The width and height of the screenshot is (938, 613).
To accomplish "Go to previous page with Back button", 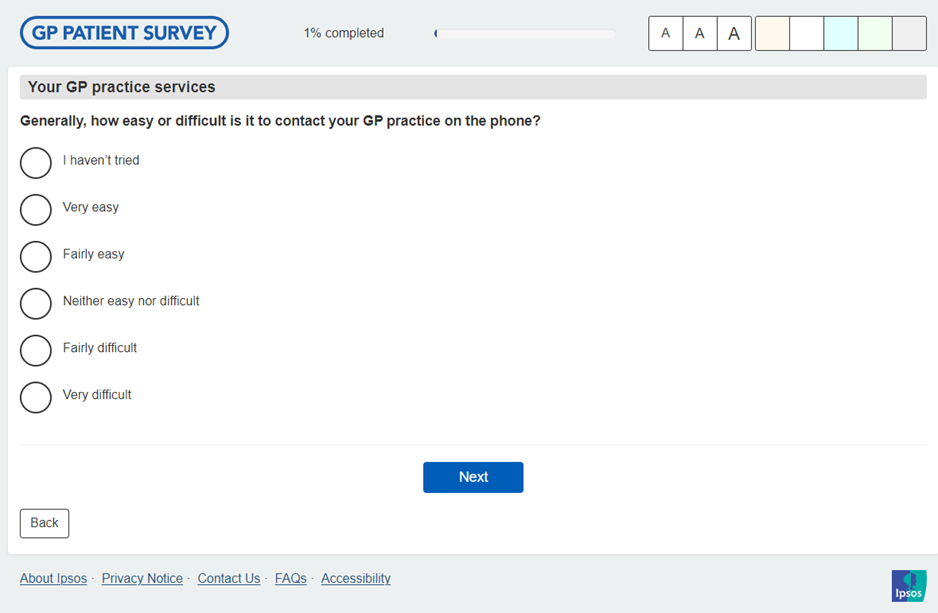I will (44, 523).
